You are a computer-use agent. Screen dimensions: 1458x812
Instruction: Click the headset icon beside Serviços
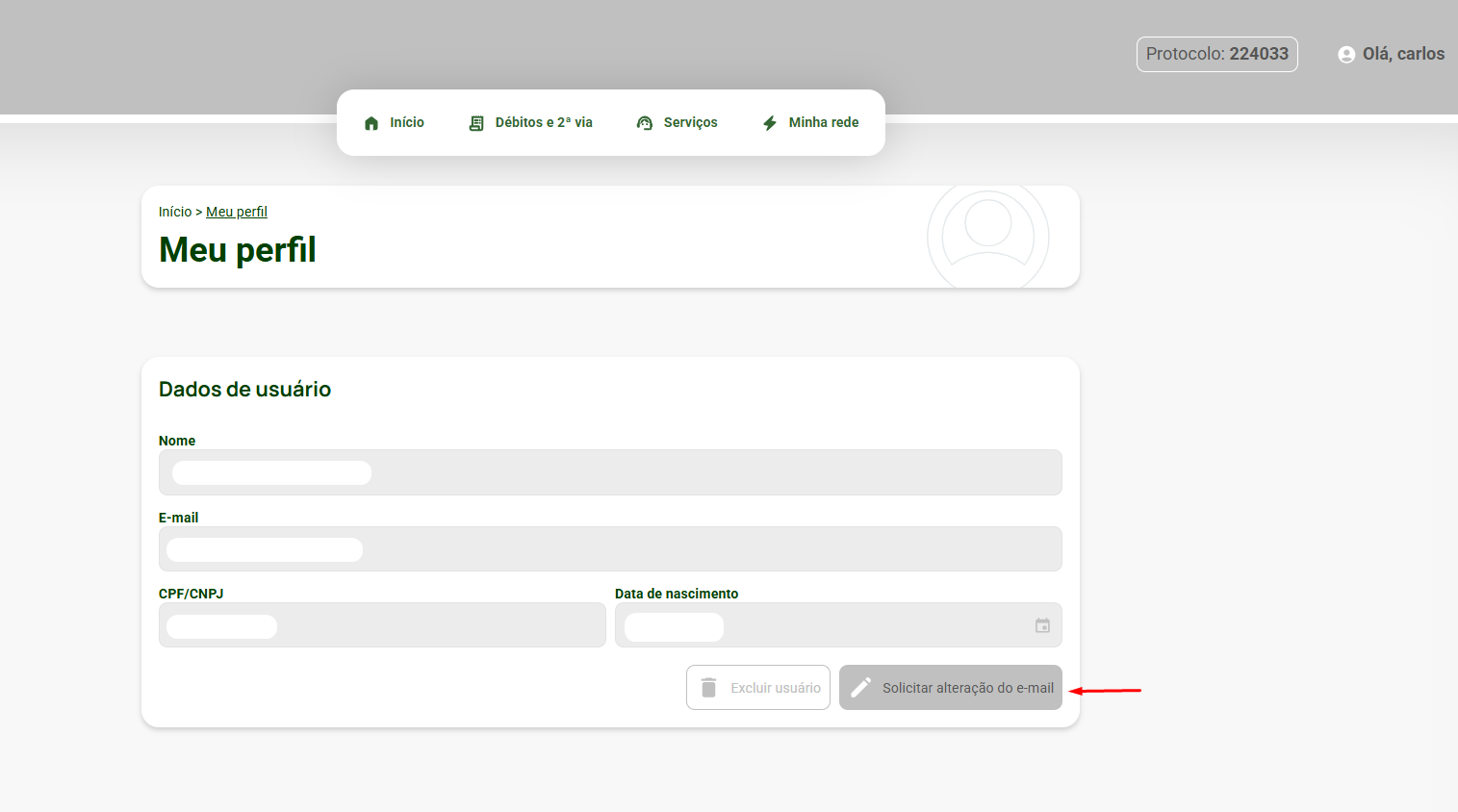point(645,123)
